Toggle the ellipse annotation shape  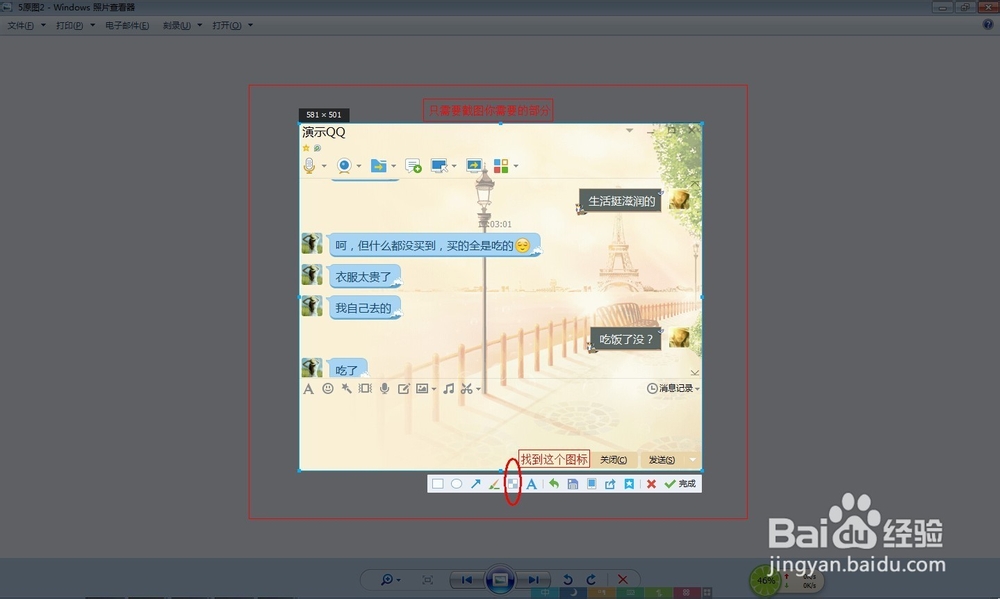(x=456, y=483)
